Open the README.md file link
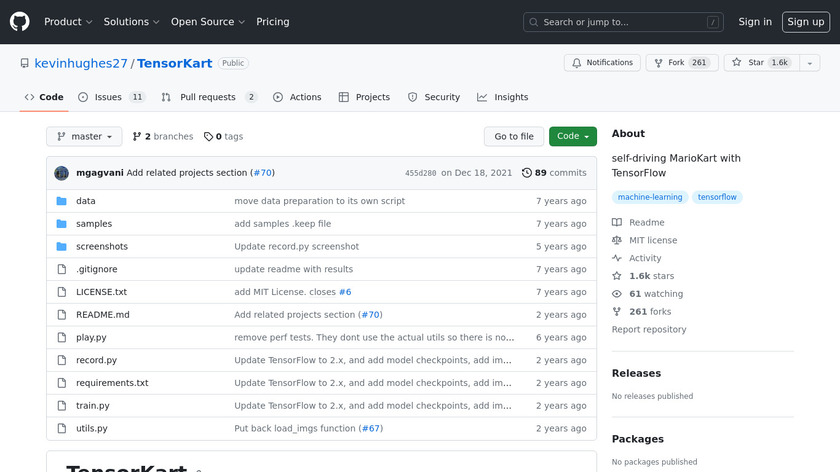 [x=103, y=315]
